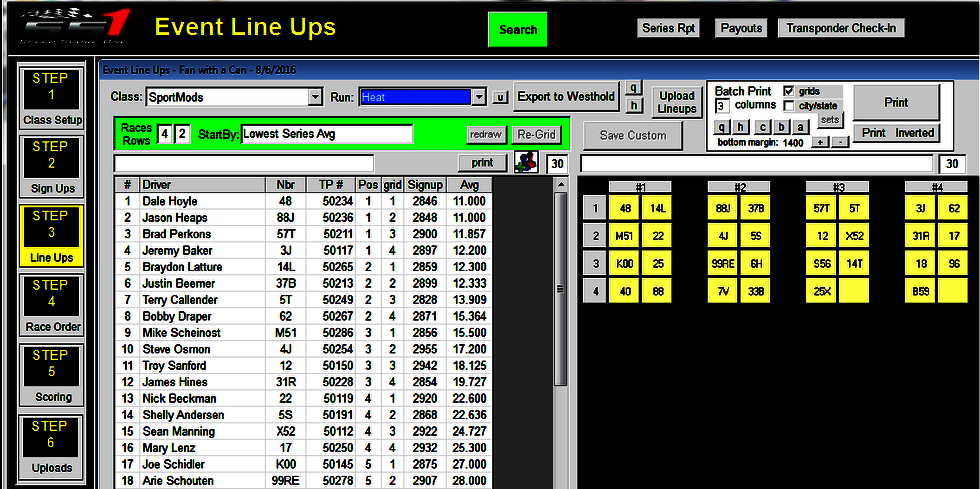
Task: Click grid cell 57T in heat #3
Action: click(x=821, y=208)
